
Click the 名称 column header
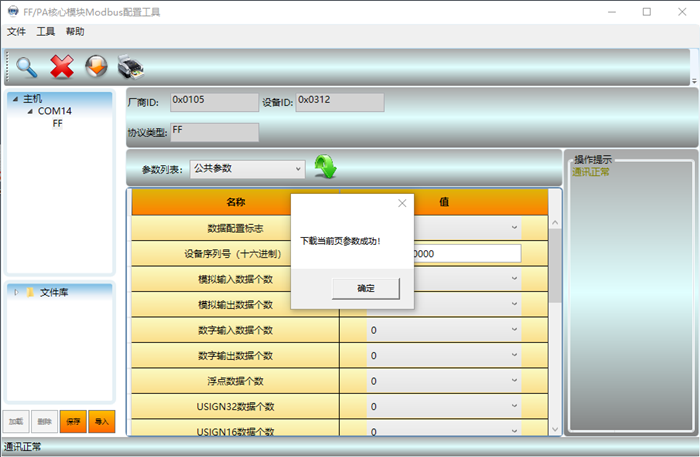click(x=235, y=202)
